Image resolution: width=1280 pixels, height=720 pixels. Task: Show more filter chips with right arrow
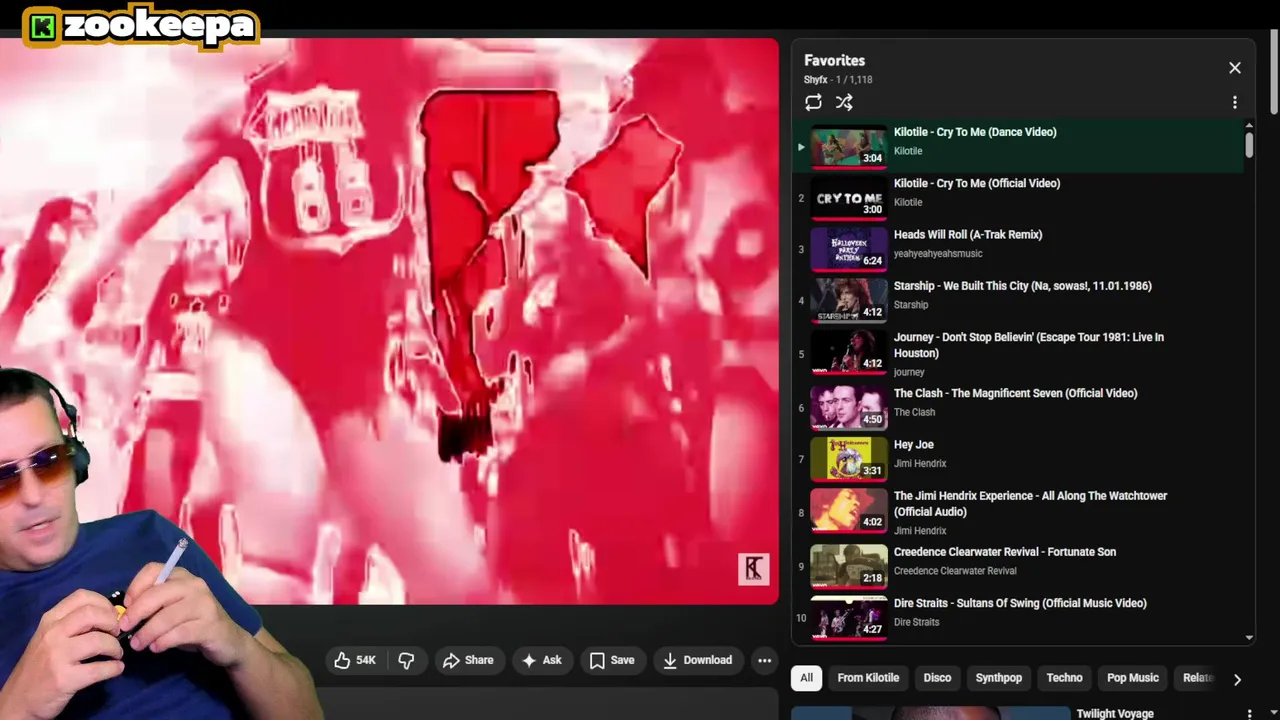[1237, 679]
